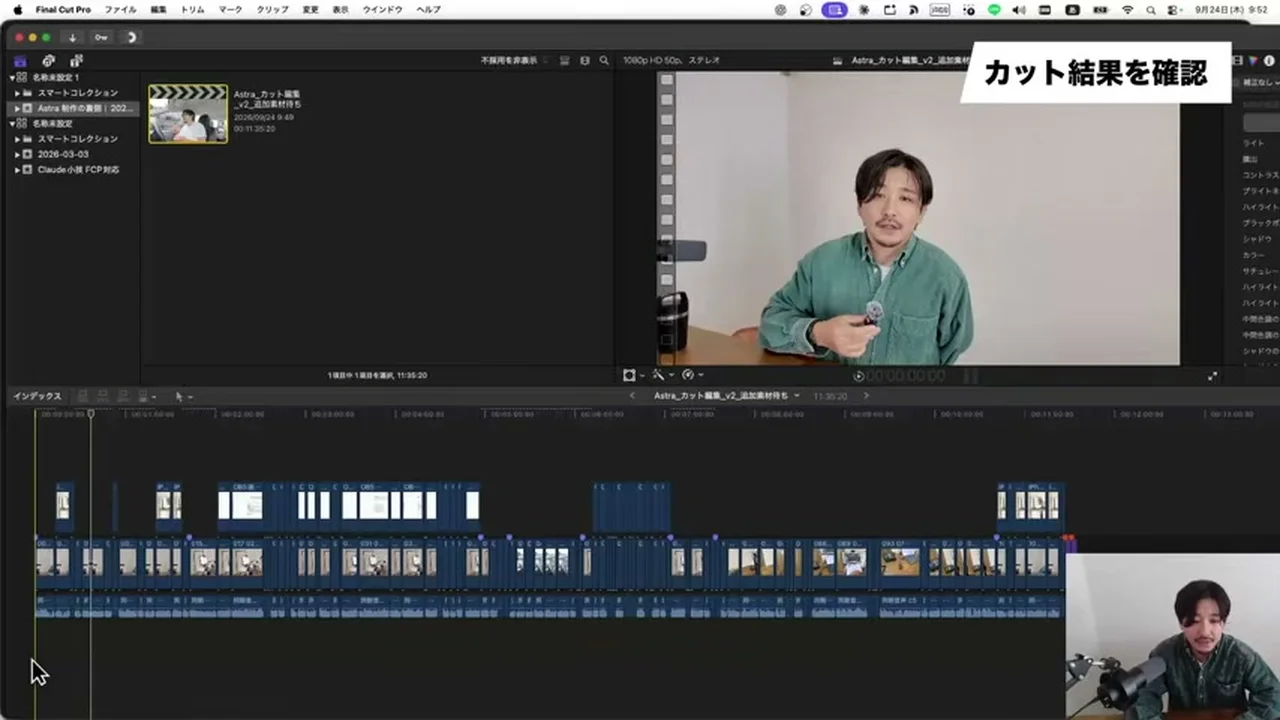
Task: Click the インデックス timeline index button
Action: point(37,396)
